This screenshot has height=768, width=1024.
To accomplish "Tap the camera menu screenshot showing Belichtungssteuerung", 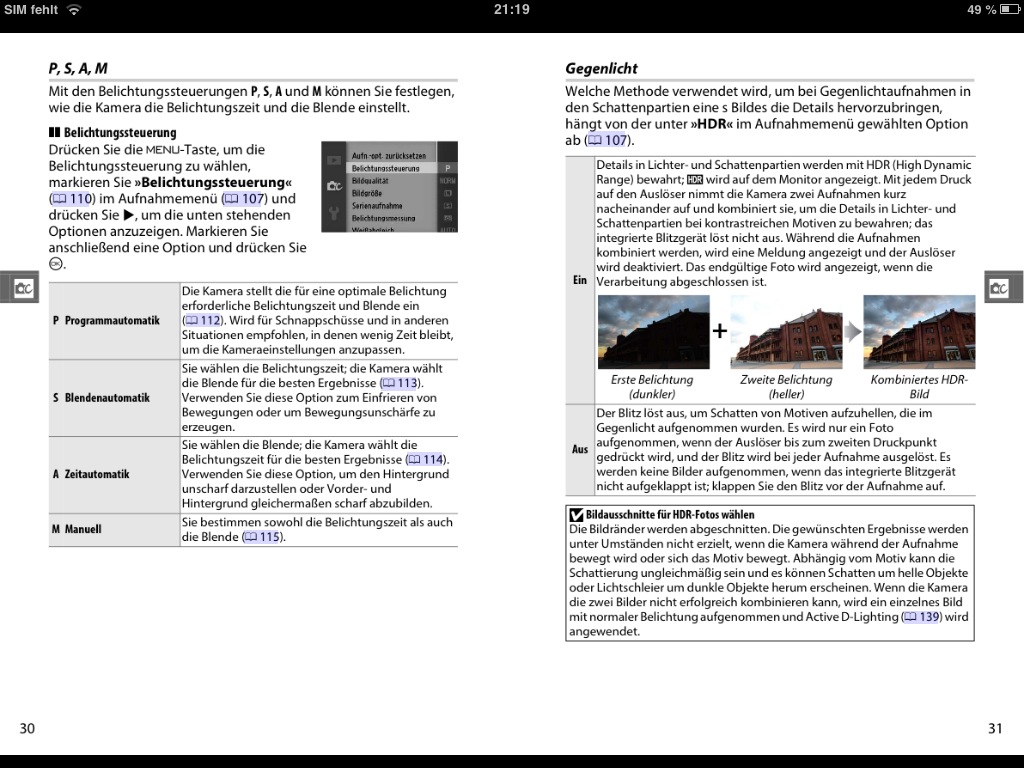I will tap(389, 187).
